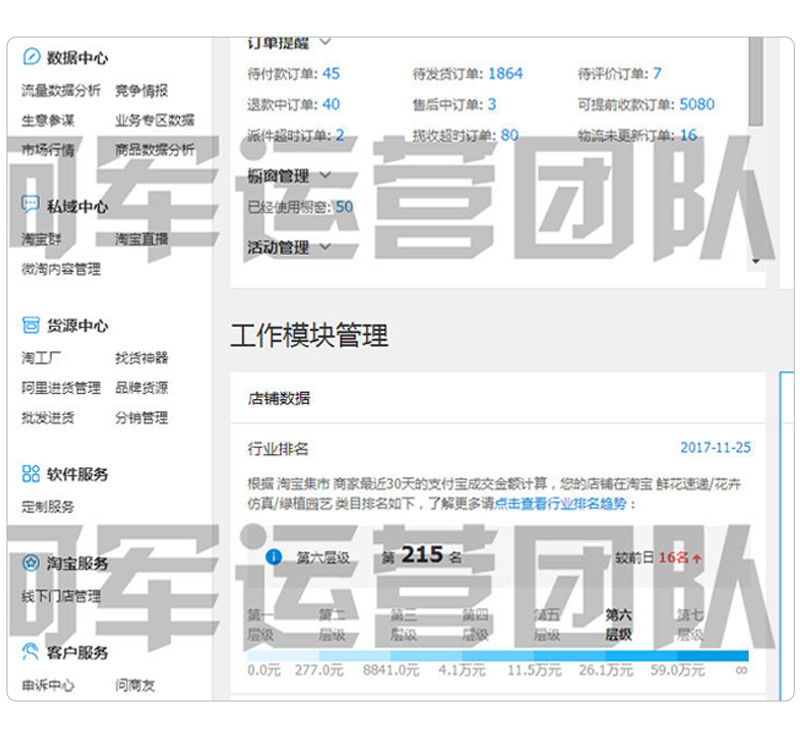Click the red up arrow next to 16名

697,558
